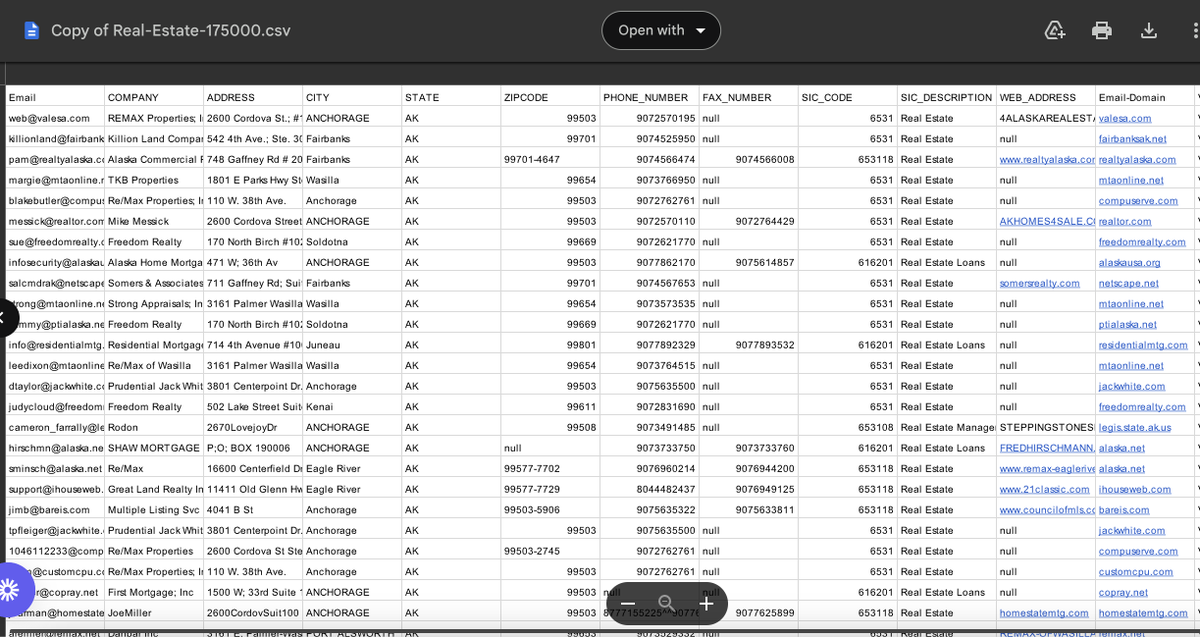Viewport: 1200px width, 637px height.
Task: Open the purple floating widget button
Action: (10, 588)
